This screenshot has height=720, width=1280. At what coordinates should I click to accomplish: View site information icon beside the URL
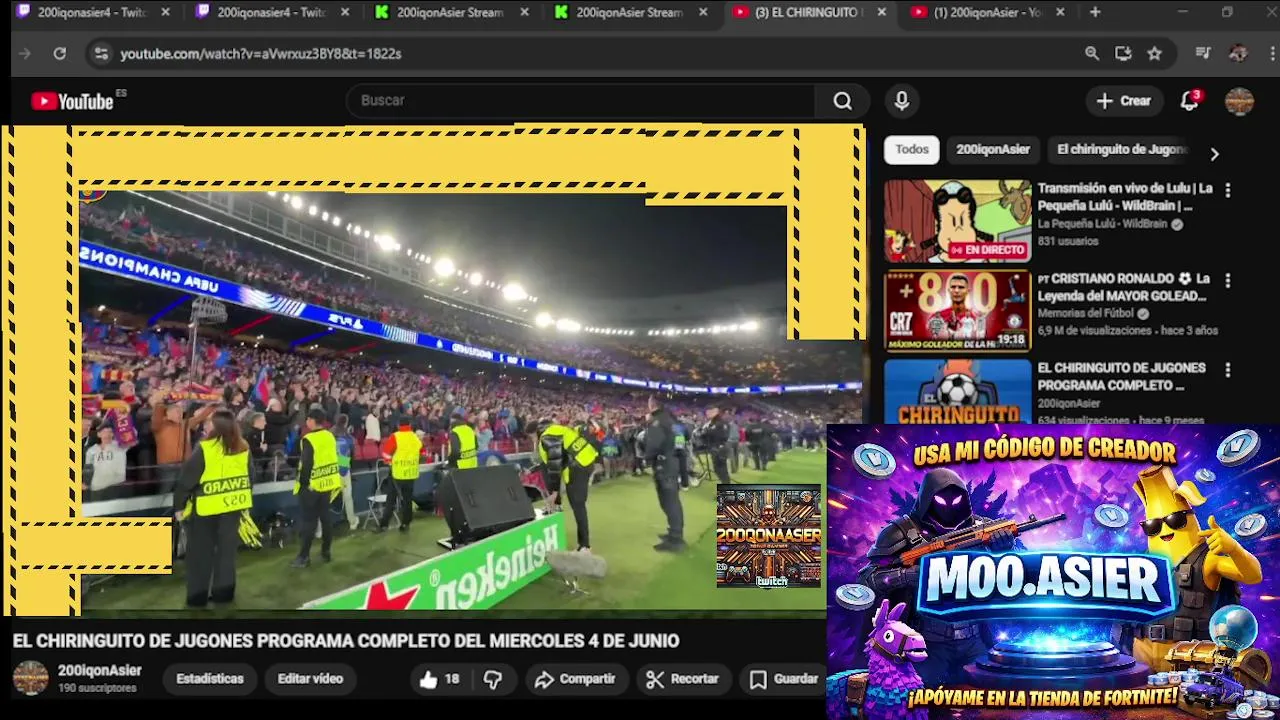(101, 54)
